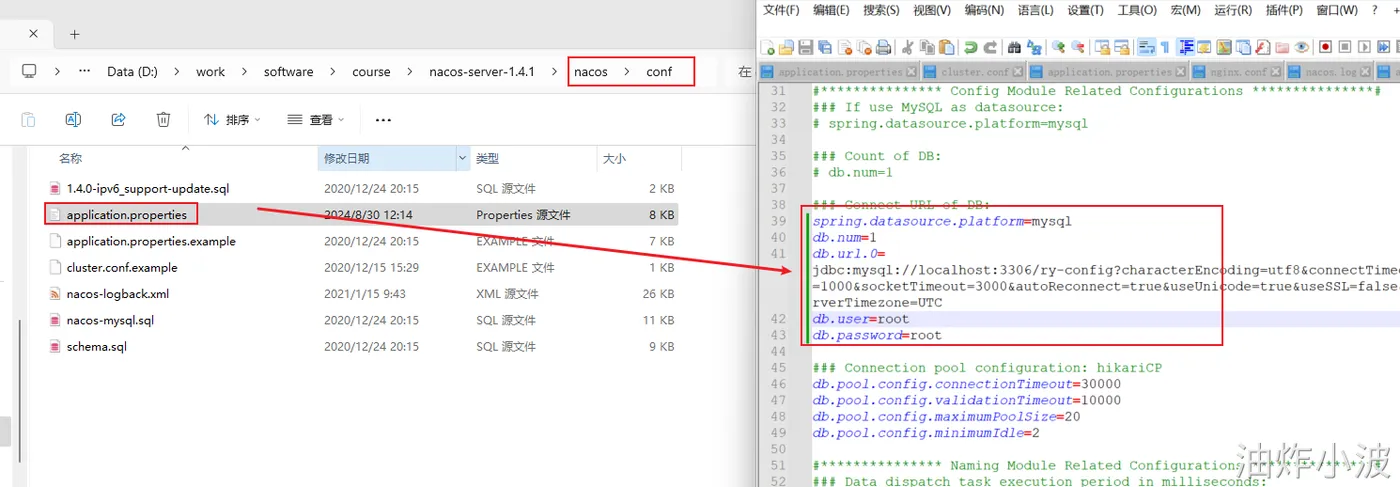This screenshot has height=487, width=1400.
Task: Open the 视图(V) menu
Action: tap(932, 10)
